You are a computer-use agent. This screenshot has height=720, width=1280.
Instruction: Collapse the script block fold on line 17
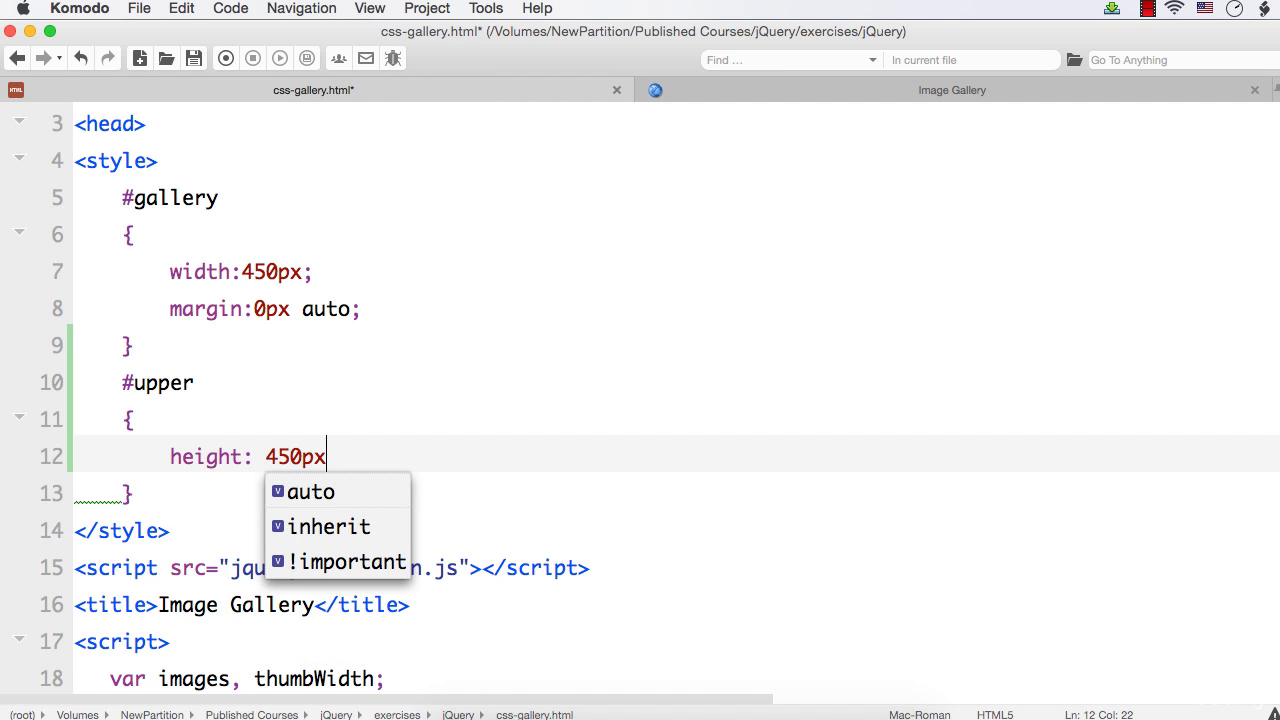[18, 639]
